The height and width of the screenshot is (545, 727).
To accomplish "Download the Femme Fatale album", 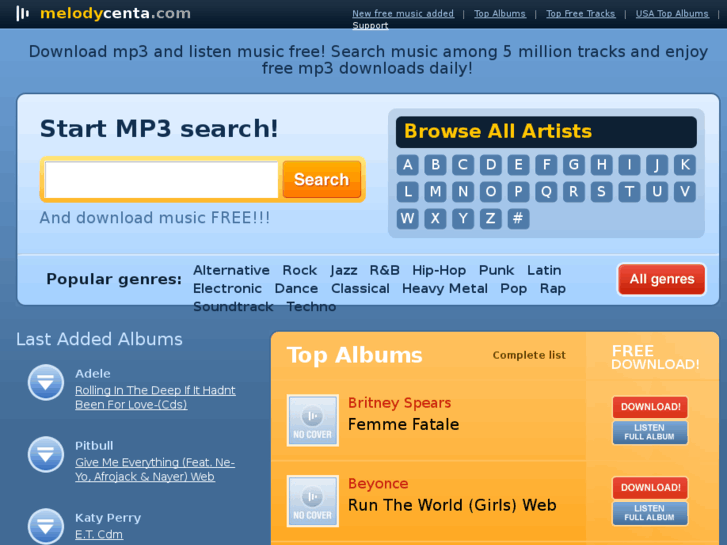I will (650, 407).
